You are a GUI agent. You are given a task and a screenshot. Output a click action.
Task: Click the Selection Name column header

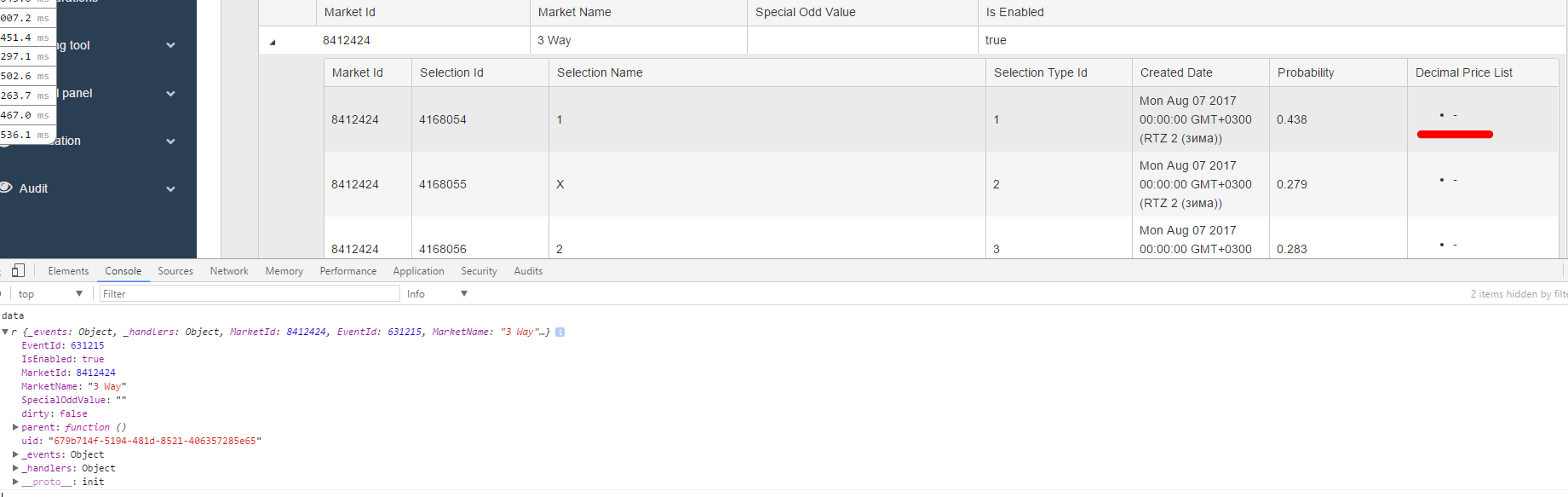[600, 72]
